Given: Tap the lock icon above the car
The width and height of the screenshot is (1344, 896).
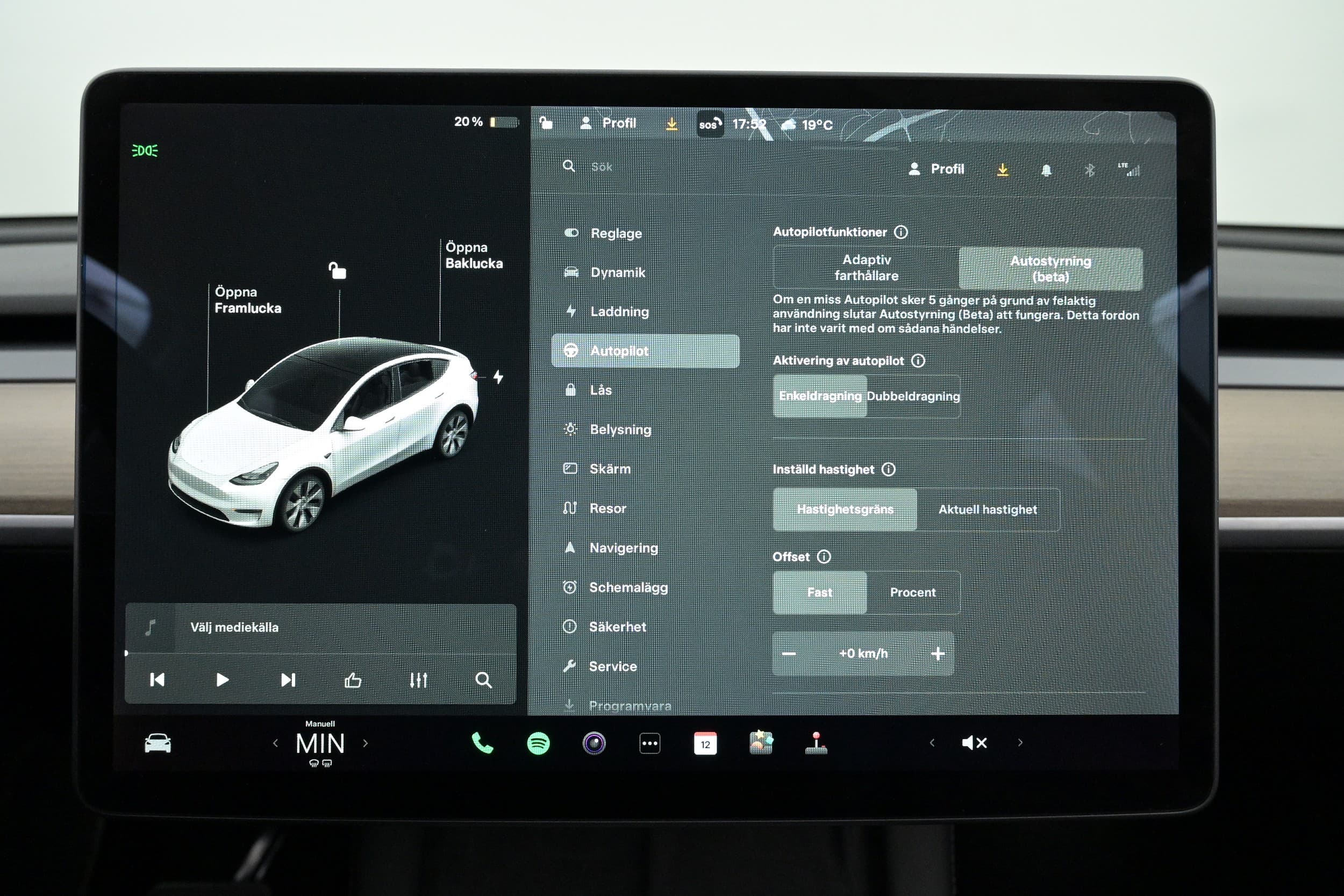Looking at the screenshot, I should coord(337,270).
